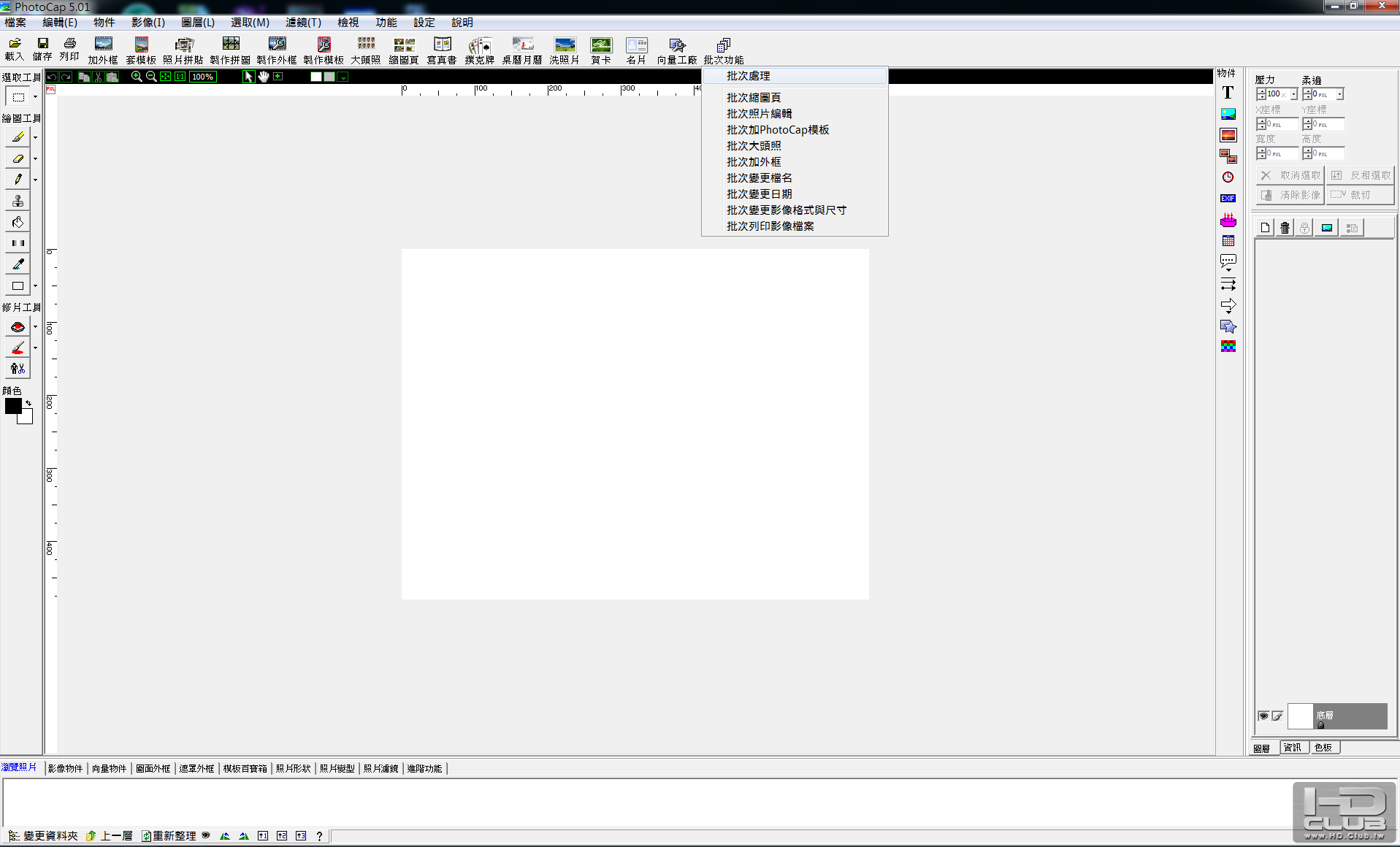The image size is (1400, 847).
Task: Select the red-eye removal tool
Action: tap(18, 327)
